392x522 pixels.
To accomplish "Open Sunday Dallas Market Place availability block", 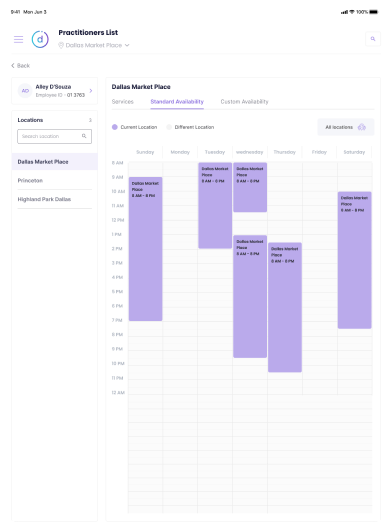I will (146, 249).
